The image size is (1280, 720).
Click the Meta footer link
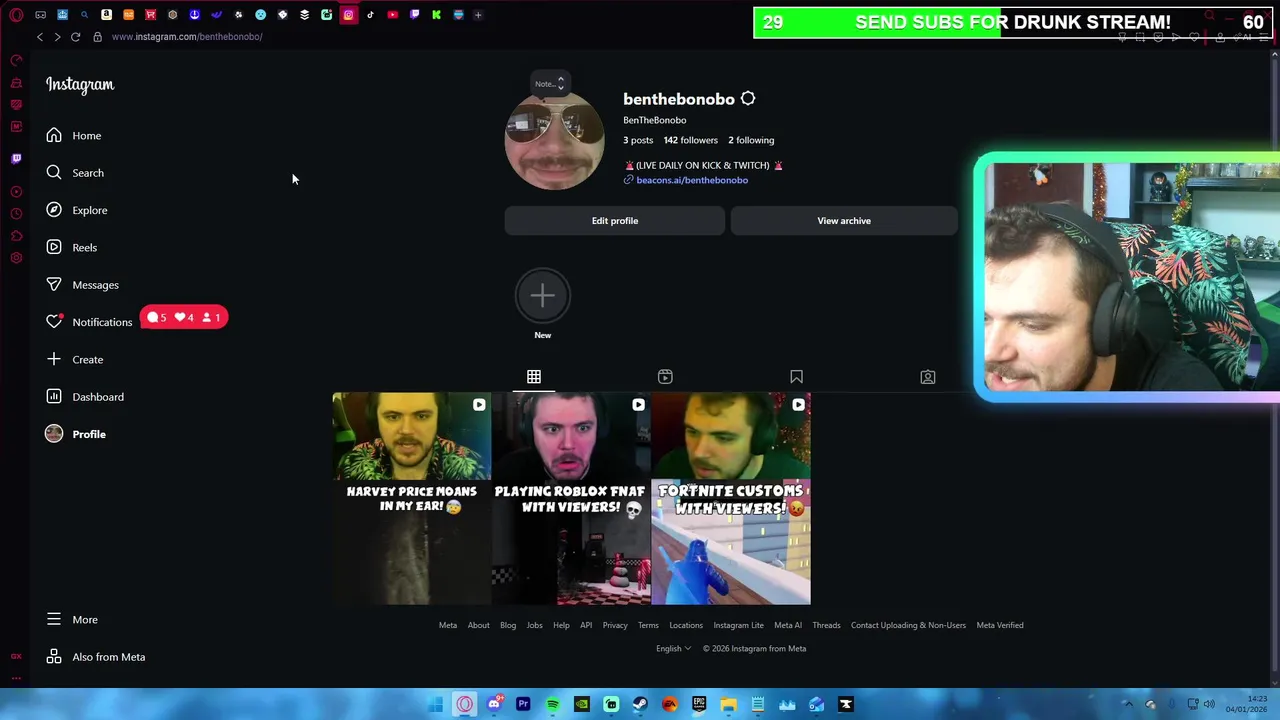pos(448,626)
